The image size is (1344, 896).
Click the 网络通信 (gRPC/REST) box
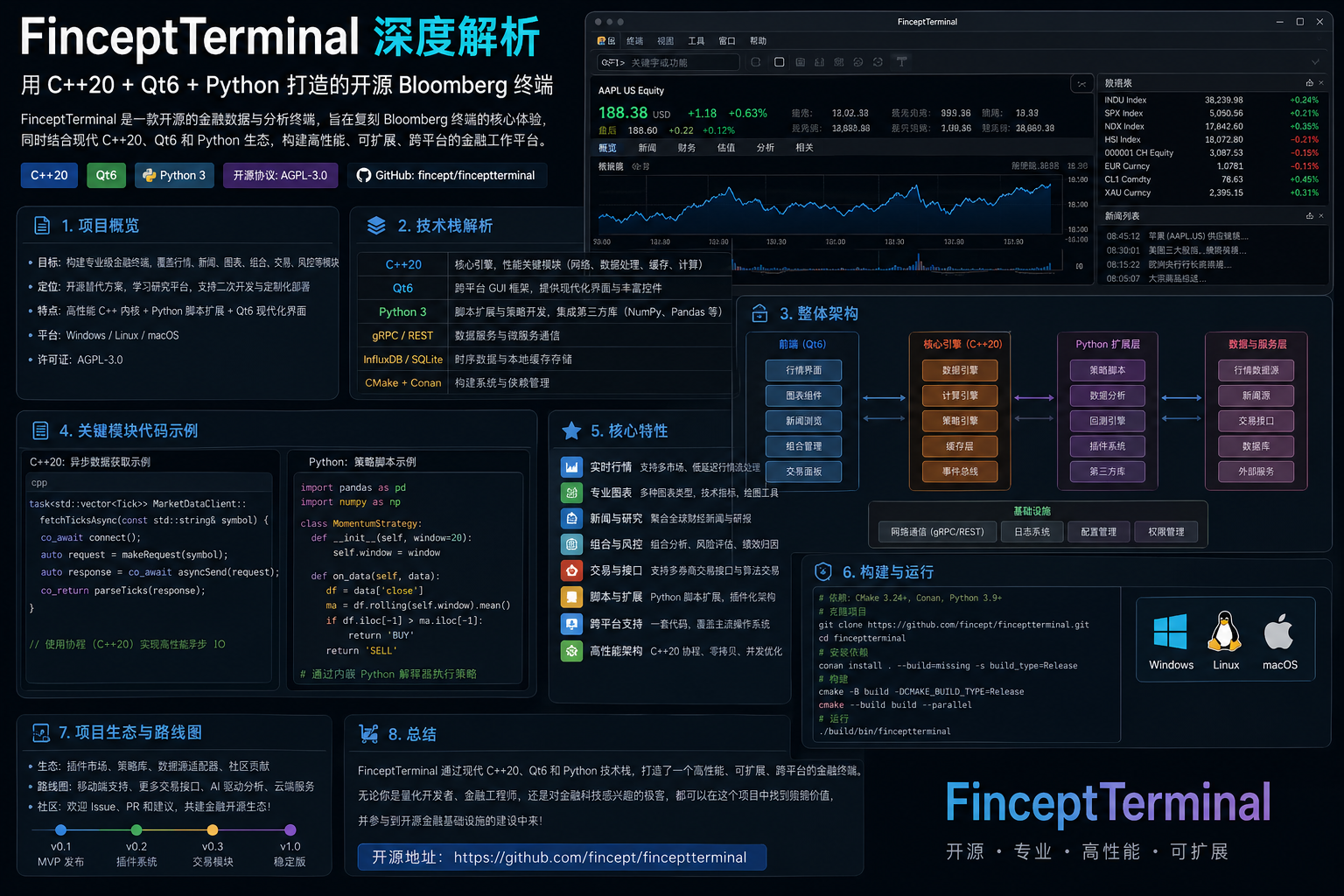click(937, 532)
